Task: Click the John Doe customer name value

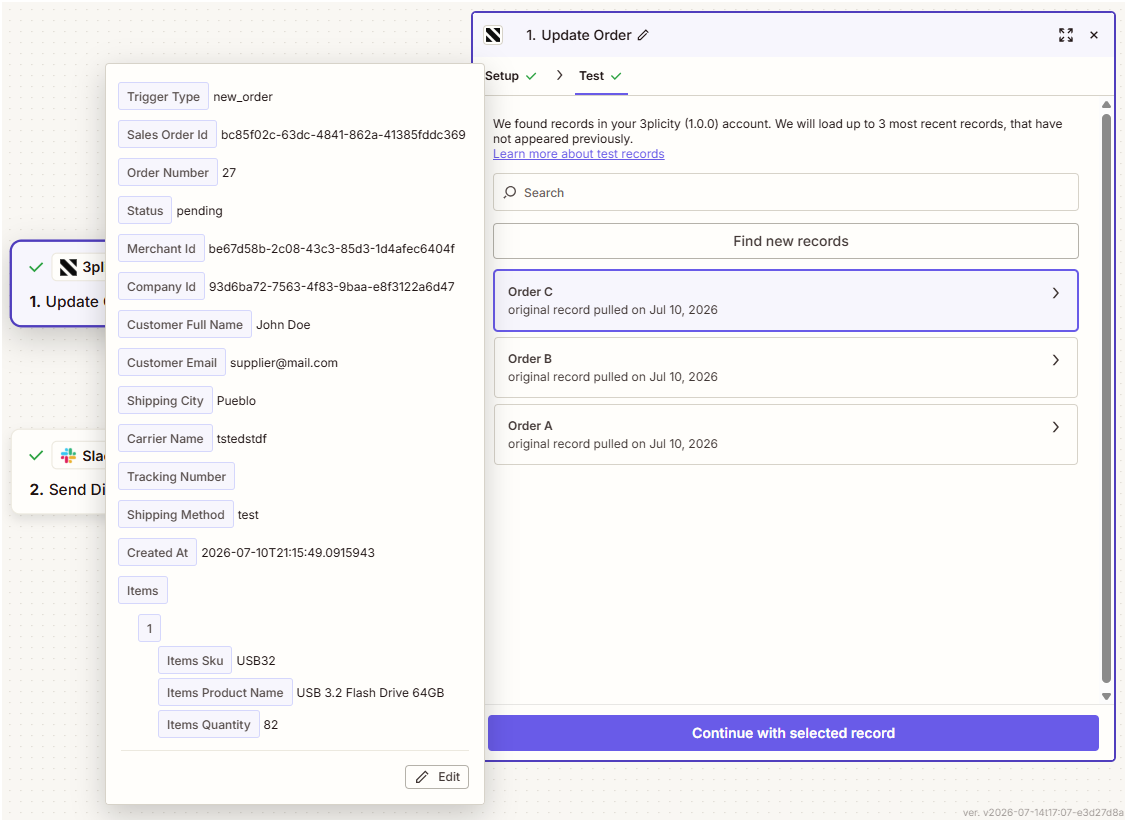Action: click(283, 325)
